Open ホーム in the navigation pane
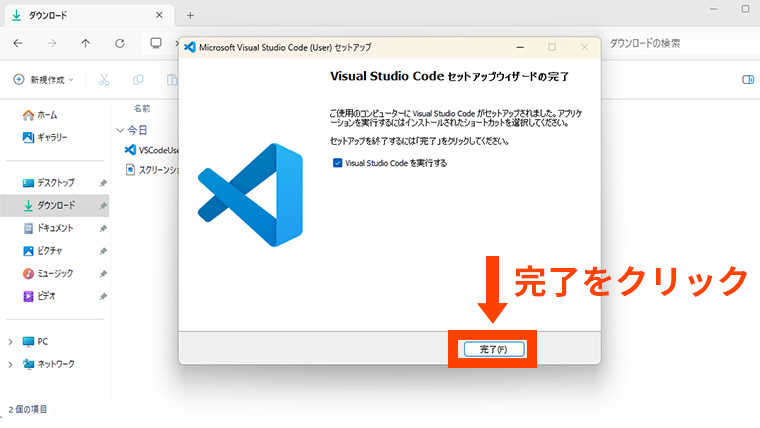This screenshot has height=428, width=760. pyautogui.click(x=47, y=115)
